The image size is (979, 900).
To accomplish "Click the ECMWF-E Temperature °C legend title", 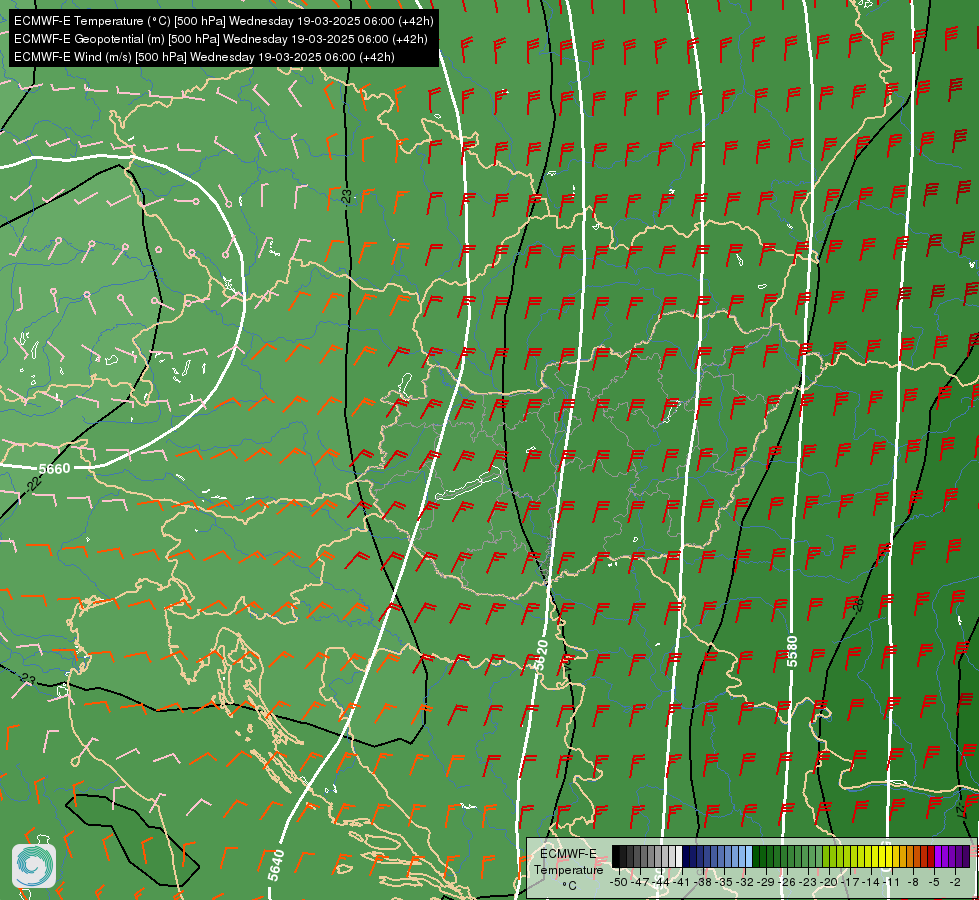I will coord(568,870).
